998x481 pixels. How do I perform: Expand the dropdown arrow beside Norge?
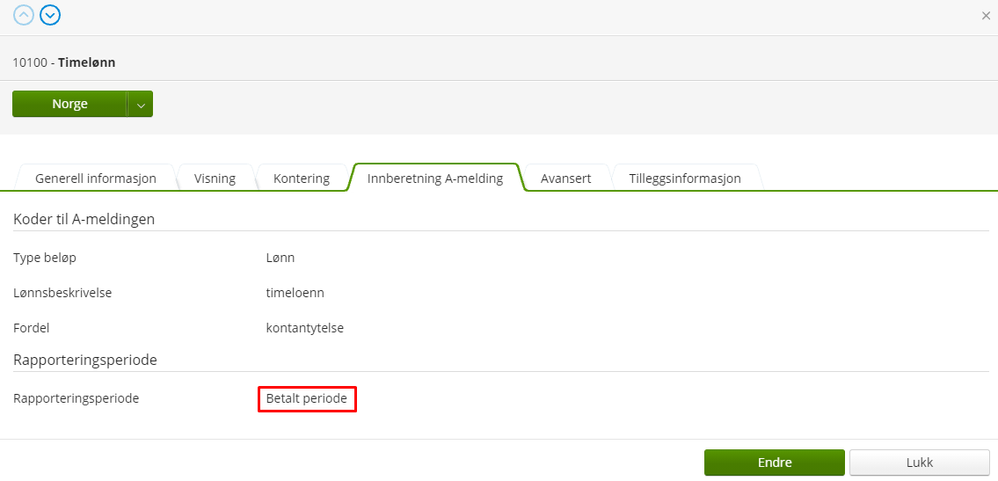coord(141,104)
